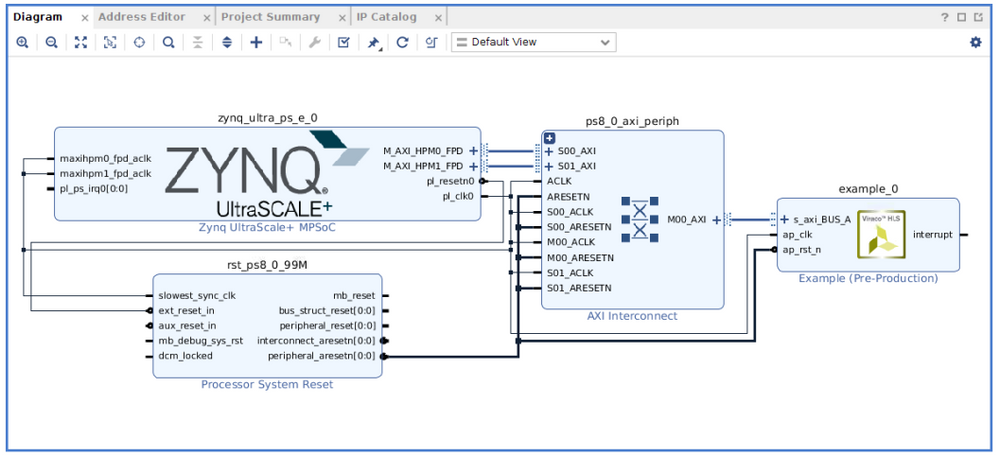Click the Validate Design checkmark icon

(343, 42)
